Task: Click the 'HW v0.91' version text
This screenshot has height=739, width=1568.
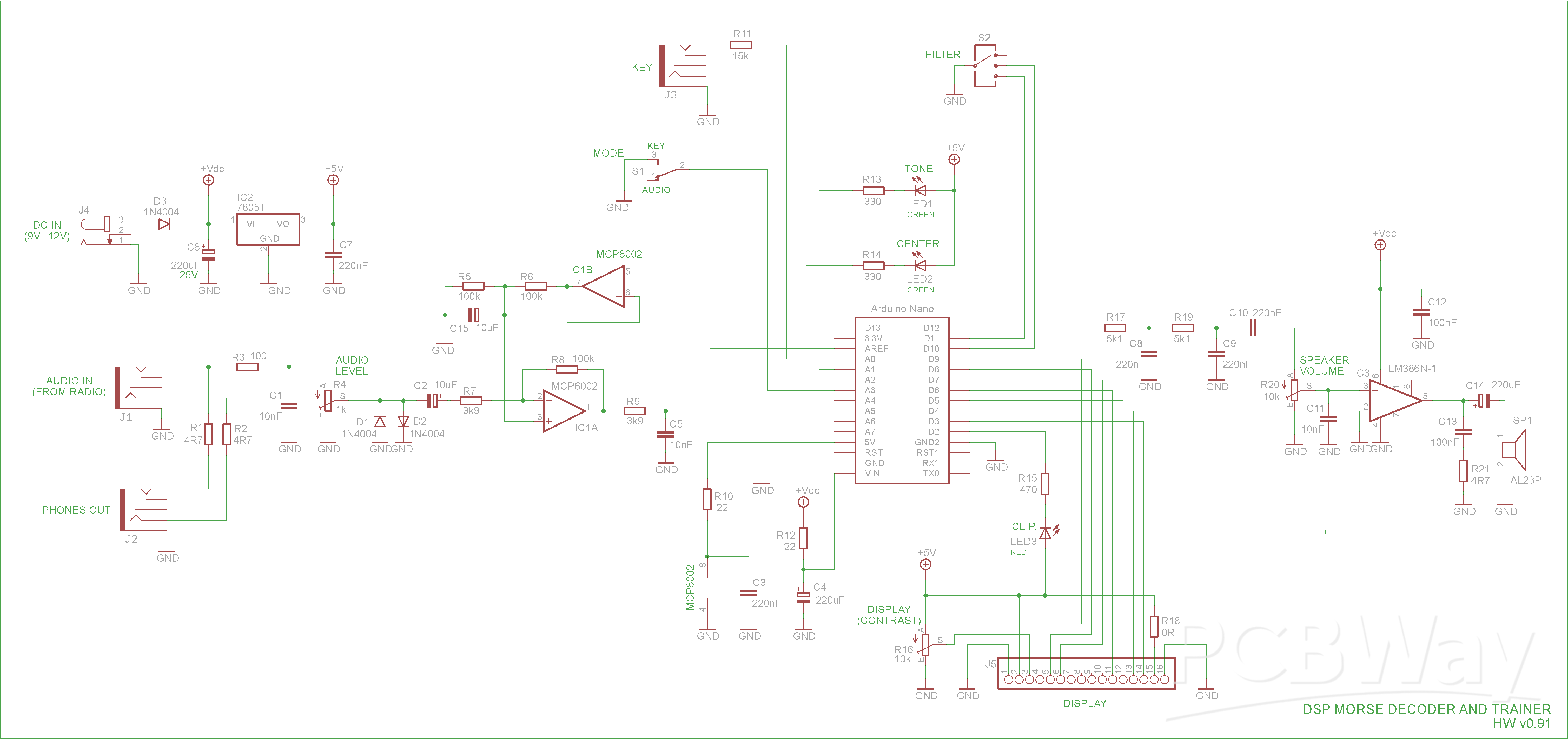Action: tap(1522, 723)
